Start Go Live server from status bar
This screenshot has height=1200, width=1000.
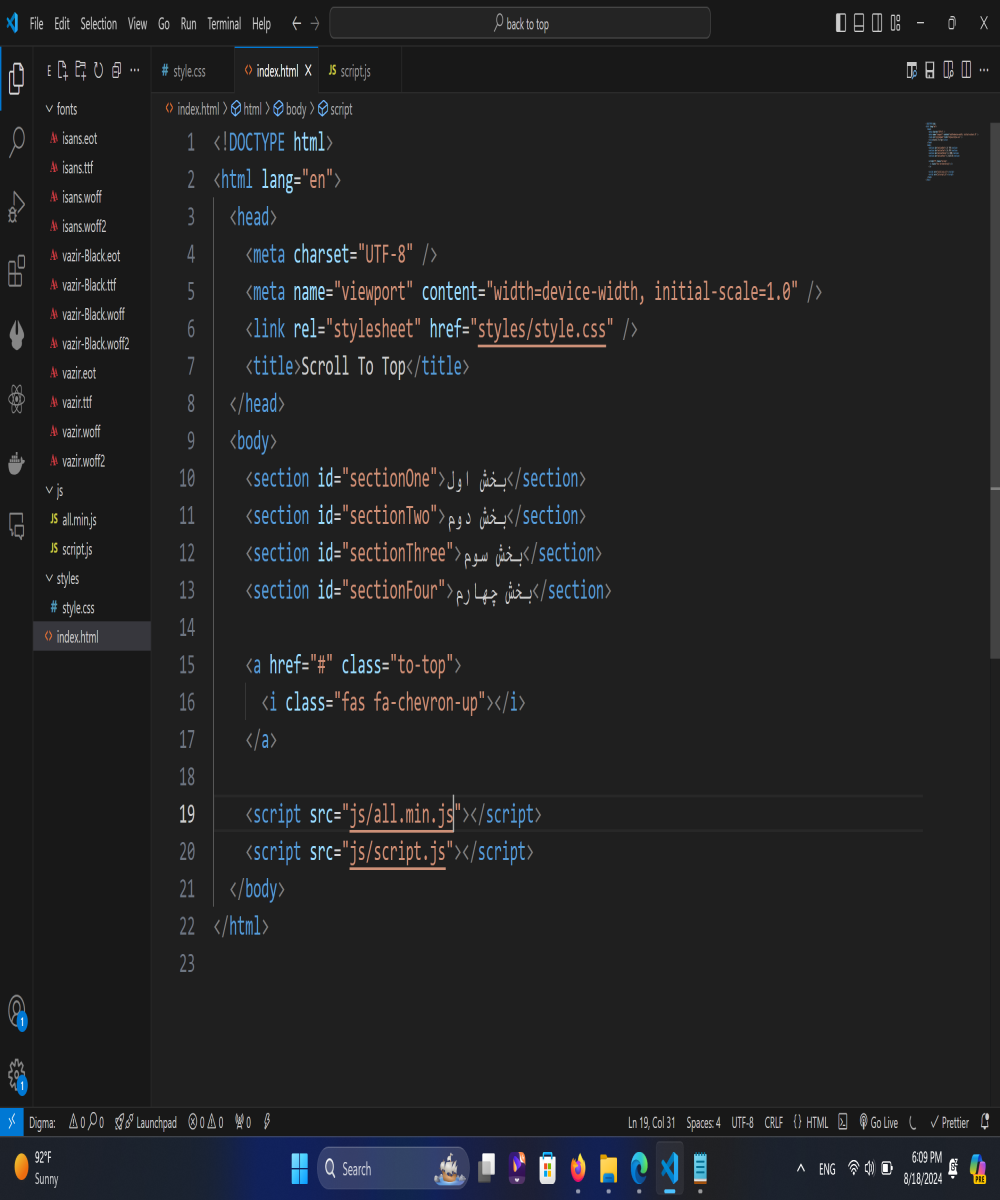coord(878,1123)
